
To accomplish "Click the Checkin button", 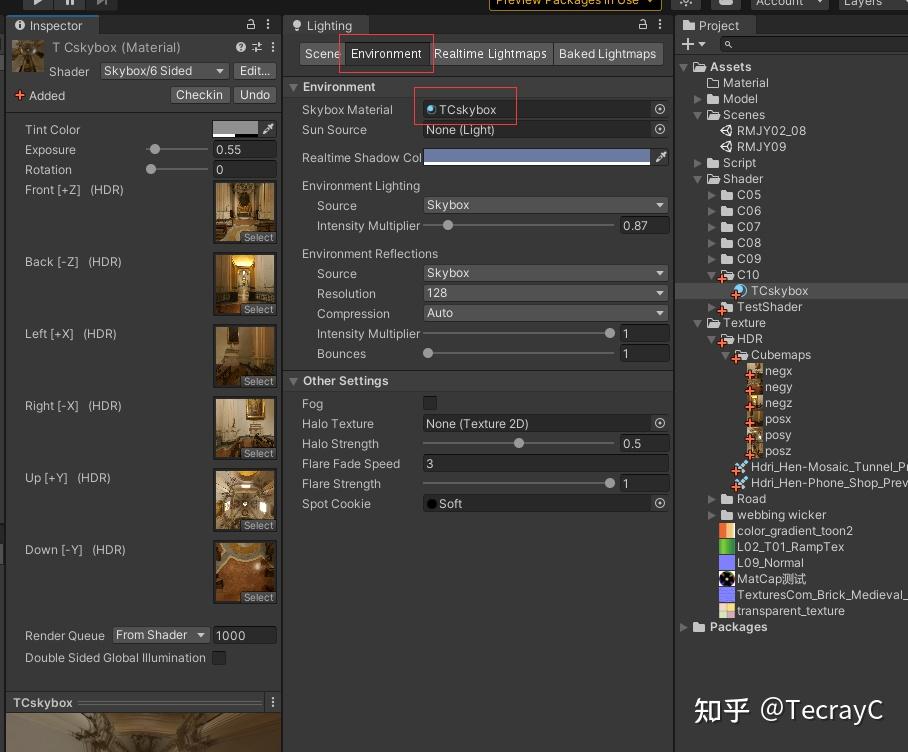I will 199,95.
